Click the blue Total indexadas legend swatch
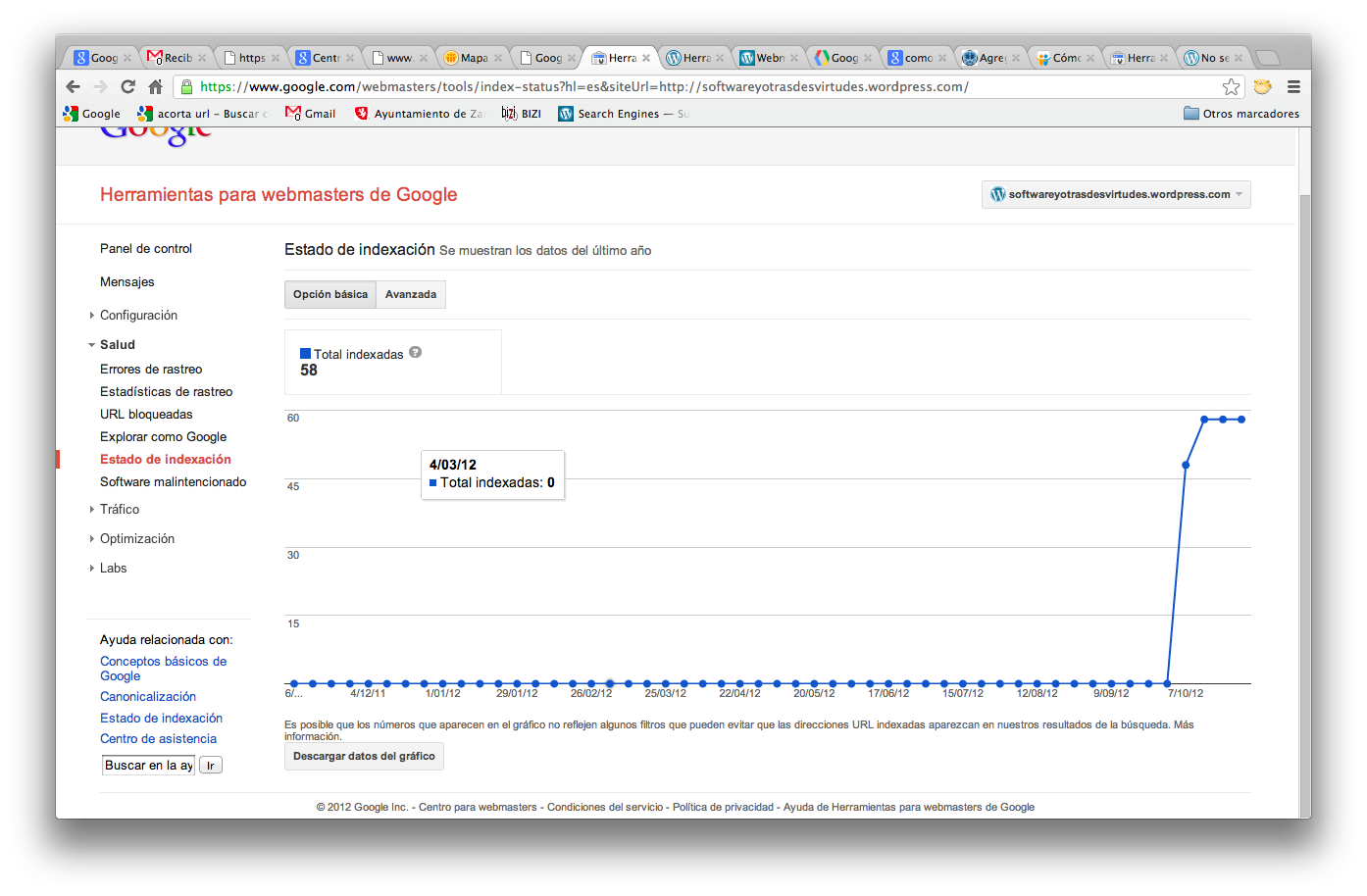Image resolution: width=1367 pixels, height=896 pixels. point(305,354)
